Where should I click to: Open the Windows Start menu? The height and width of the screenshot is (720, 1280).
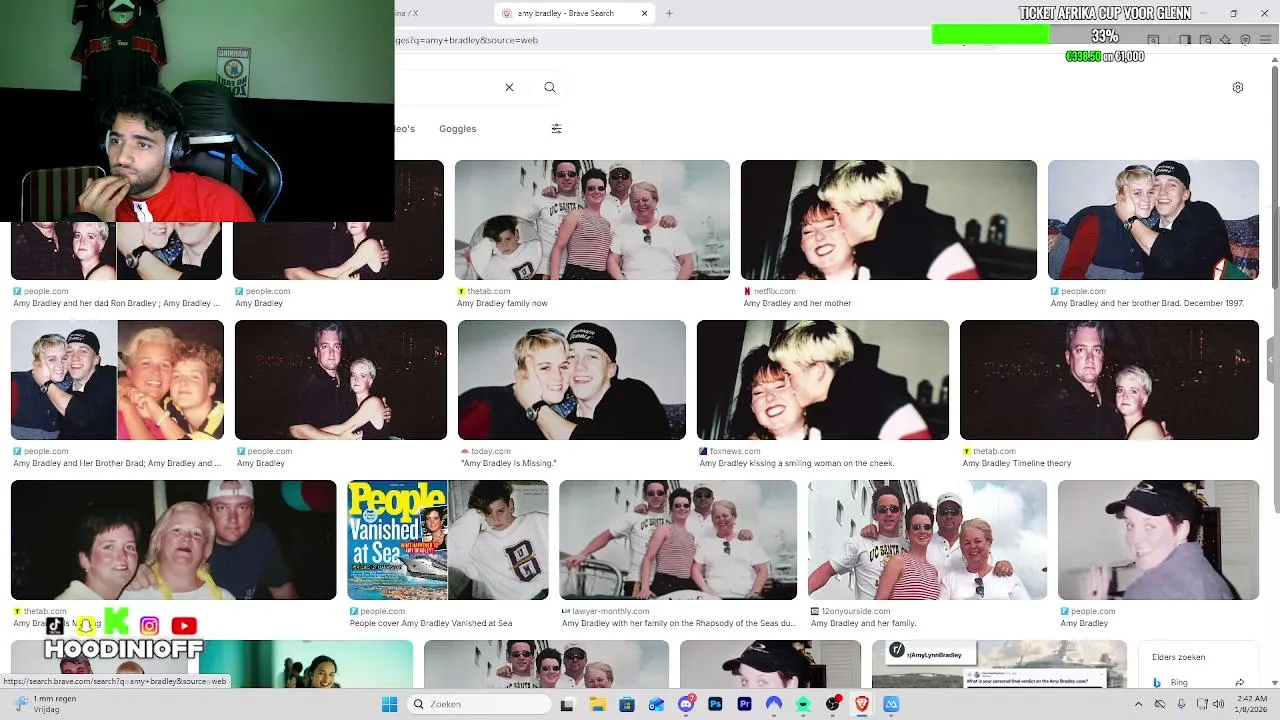coord(389,704)
